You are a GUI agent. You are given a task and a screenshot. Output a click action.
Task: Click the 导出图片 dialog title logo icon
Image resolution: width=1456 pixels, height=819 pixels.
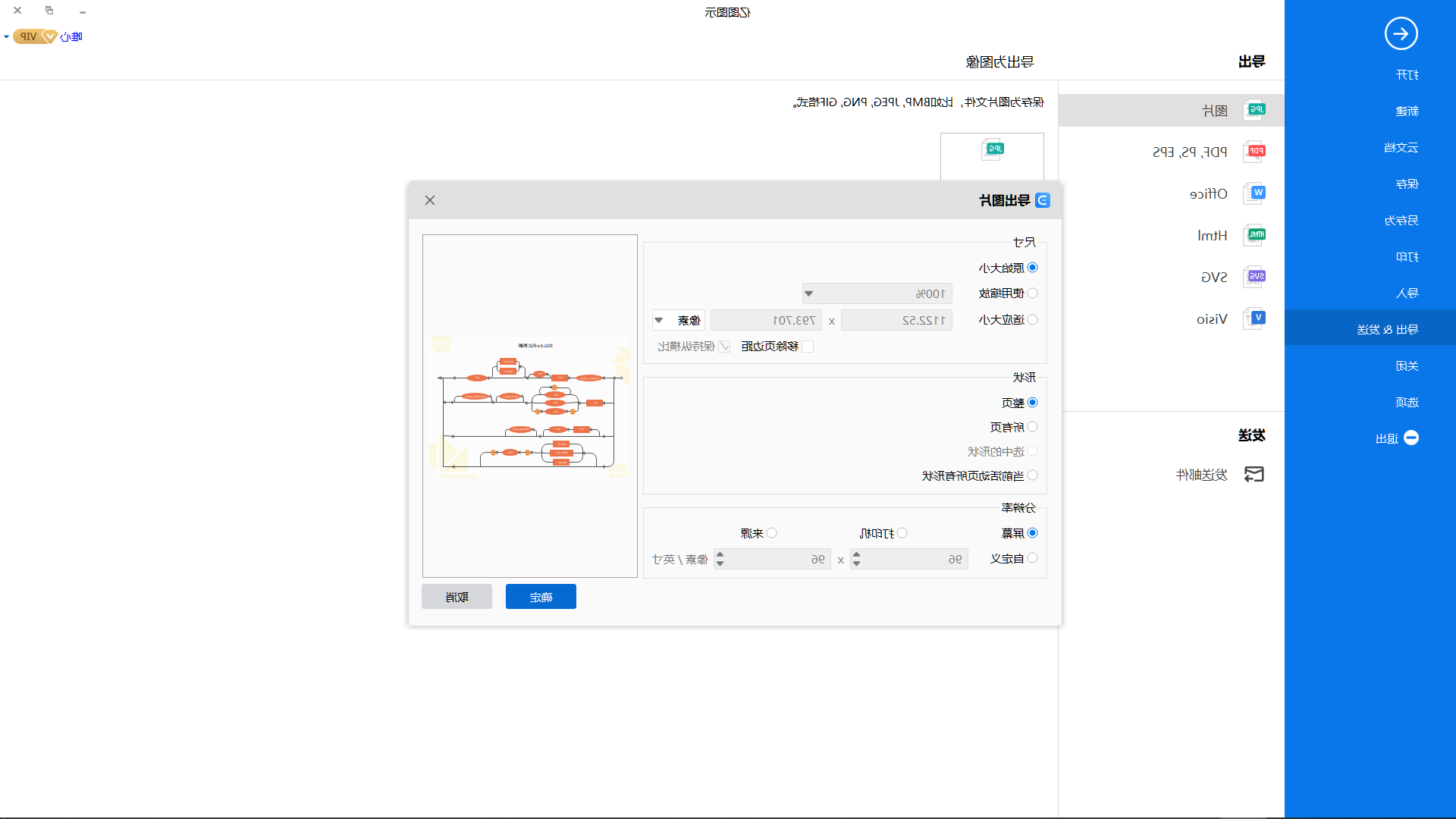pos(1043,200)
